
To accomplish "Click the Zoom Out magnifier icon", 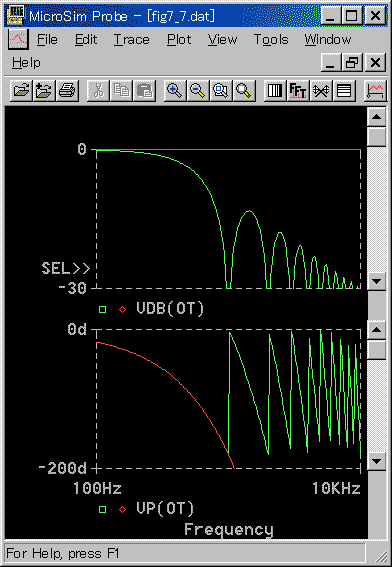I will (198, 90).
